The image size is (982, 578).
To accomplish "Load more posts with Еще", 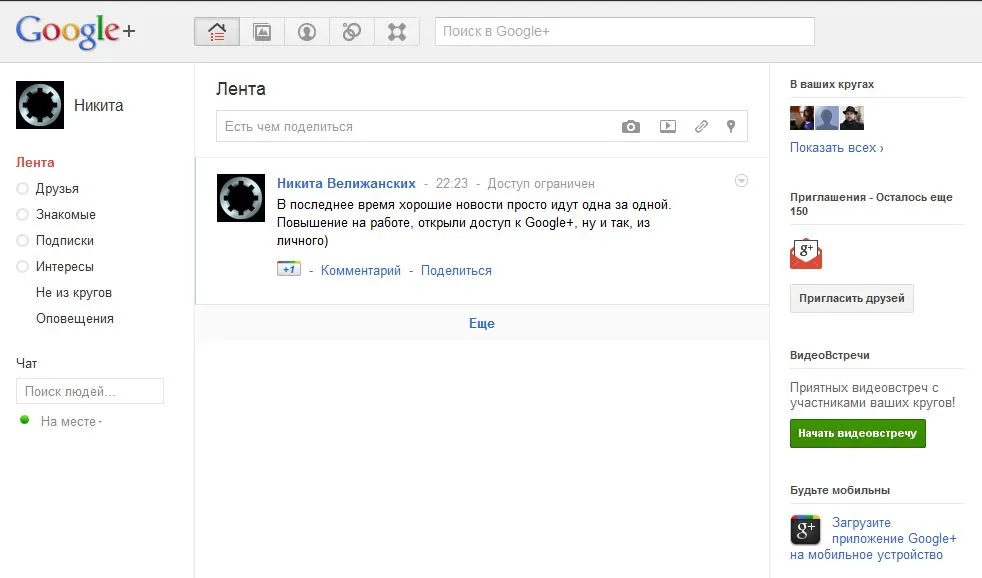I will point(482,323).
